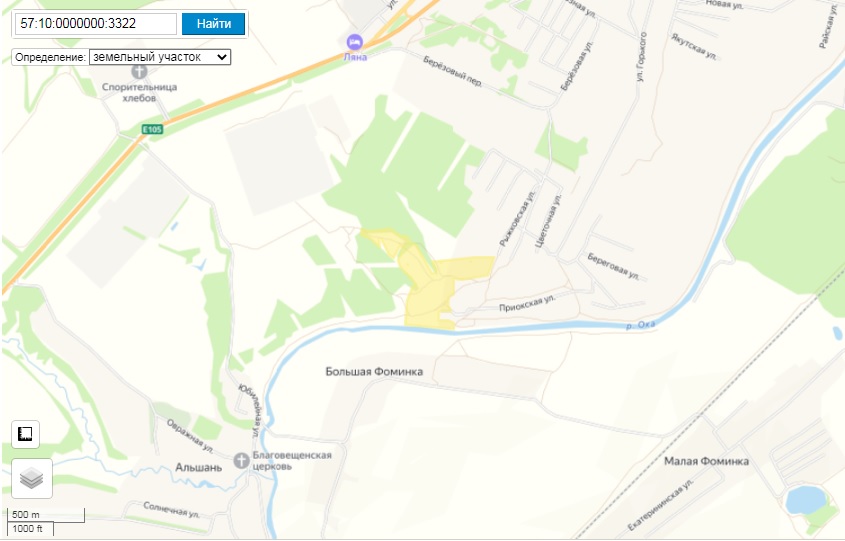845x541 pixels.
Task: Click the р. Ока river label
Action: click(640, 325)
